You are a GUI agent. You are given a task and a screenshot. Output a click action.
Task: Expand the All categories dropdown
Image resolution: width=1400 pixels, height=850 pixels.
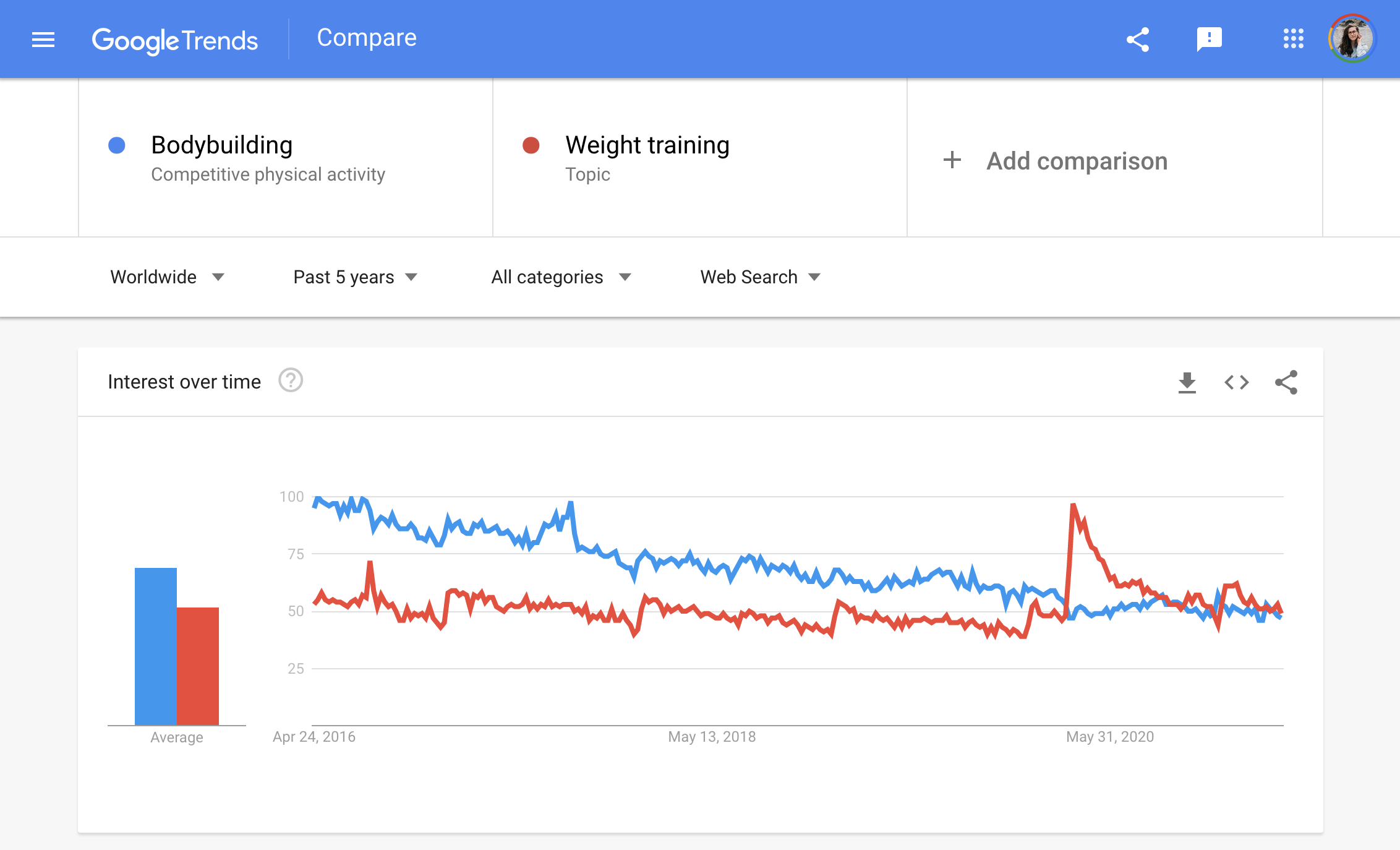(x=561, y=277)
